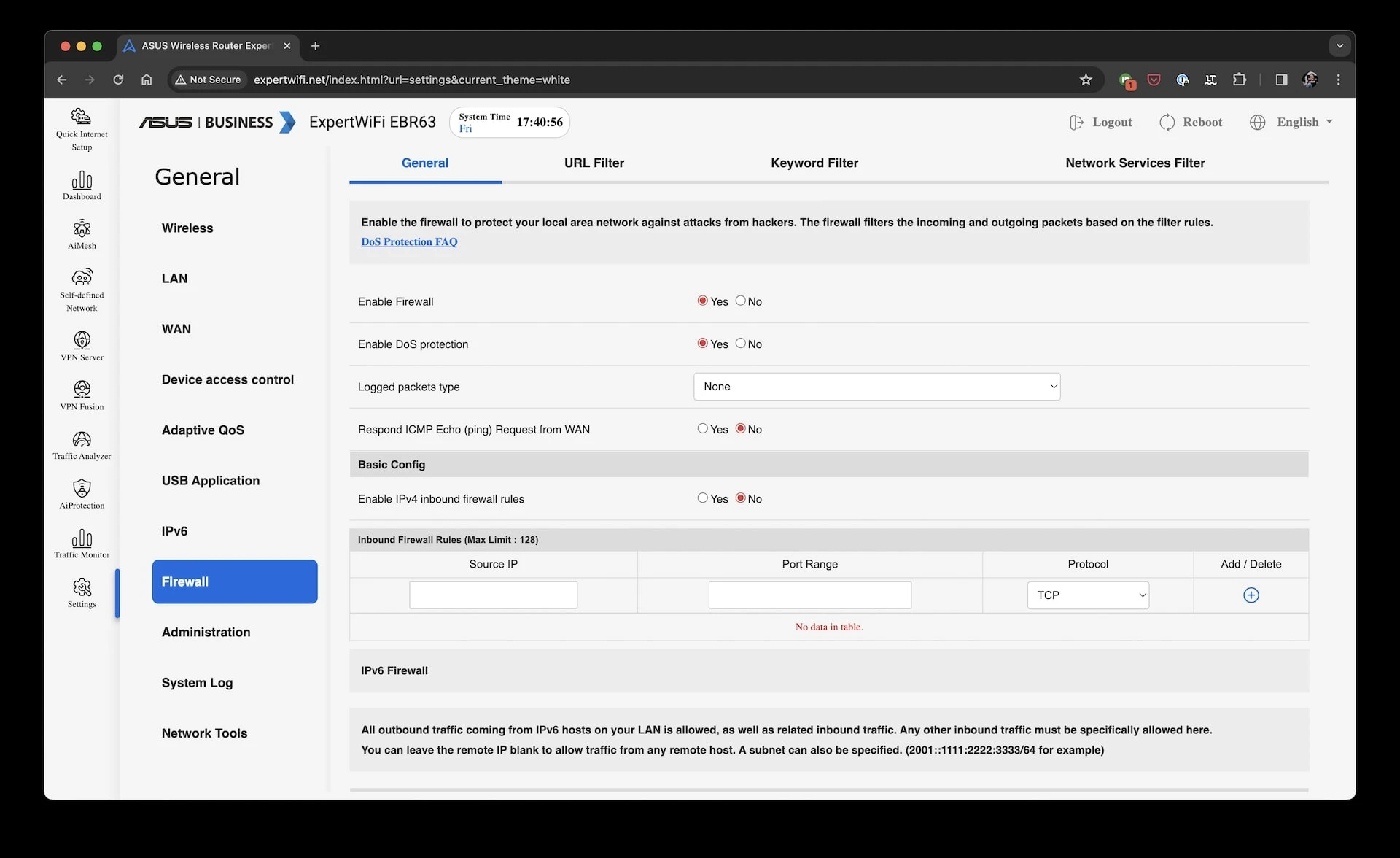Reload the page in browser

point(118,80)
